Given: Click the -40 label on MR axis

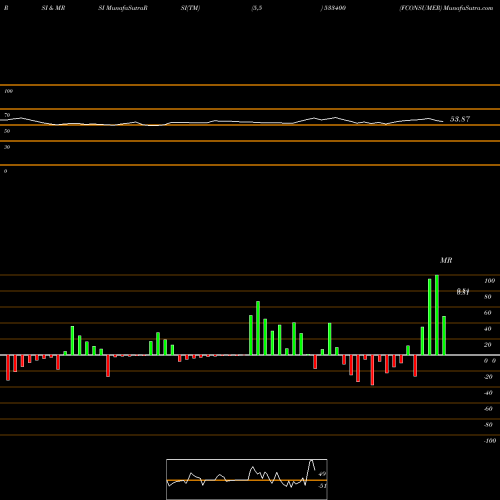Looking at the screenshot, I should [x=488, y=393].
